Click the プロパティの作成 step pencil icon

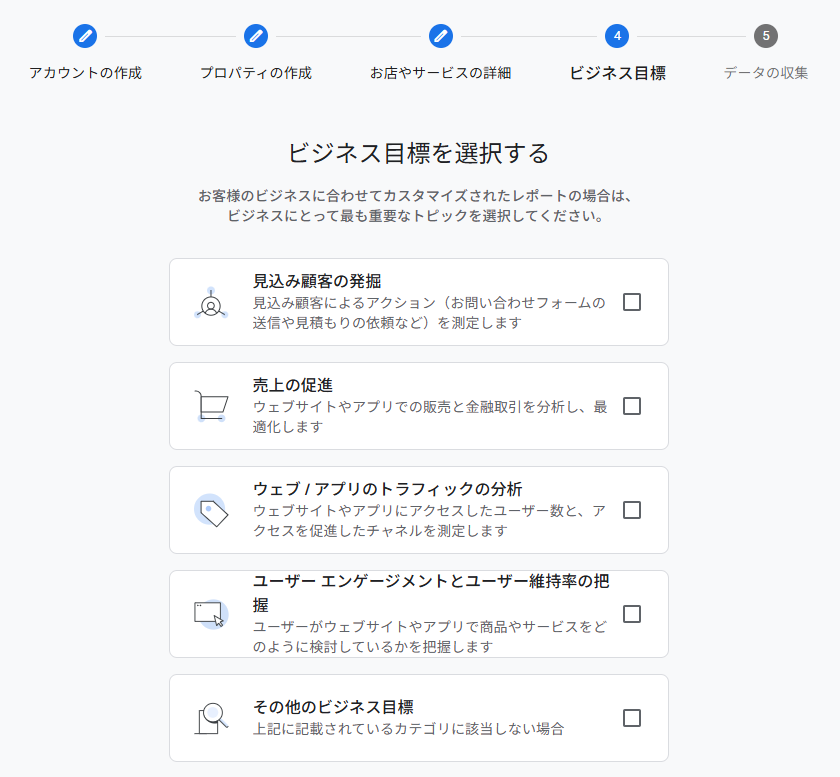click(x=256, y=36)
